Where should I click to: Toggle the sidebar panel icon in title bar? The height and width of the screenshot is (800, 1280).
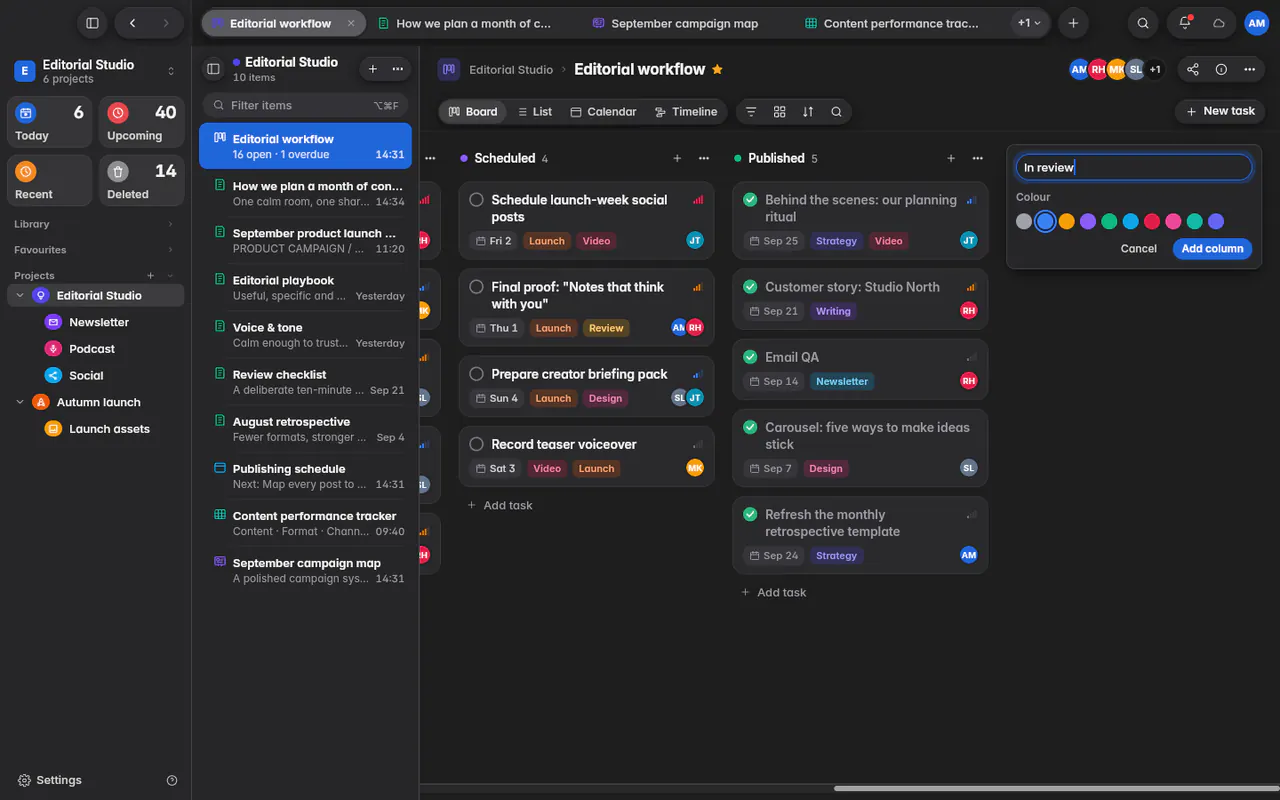92,23
